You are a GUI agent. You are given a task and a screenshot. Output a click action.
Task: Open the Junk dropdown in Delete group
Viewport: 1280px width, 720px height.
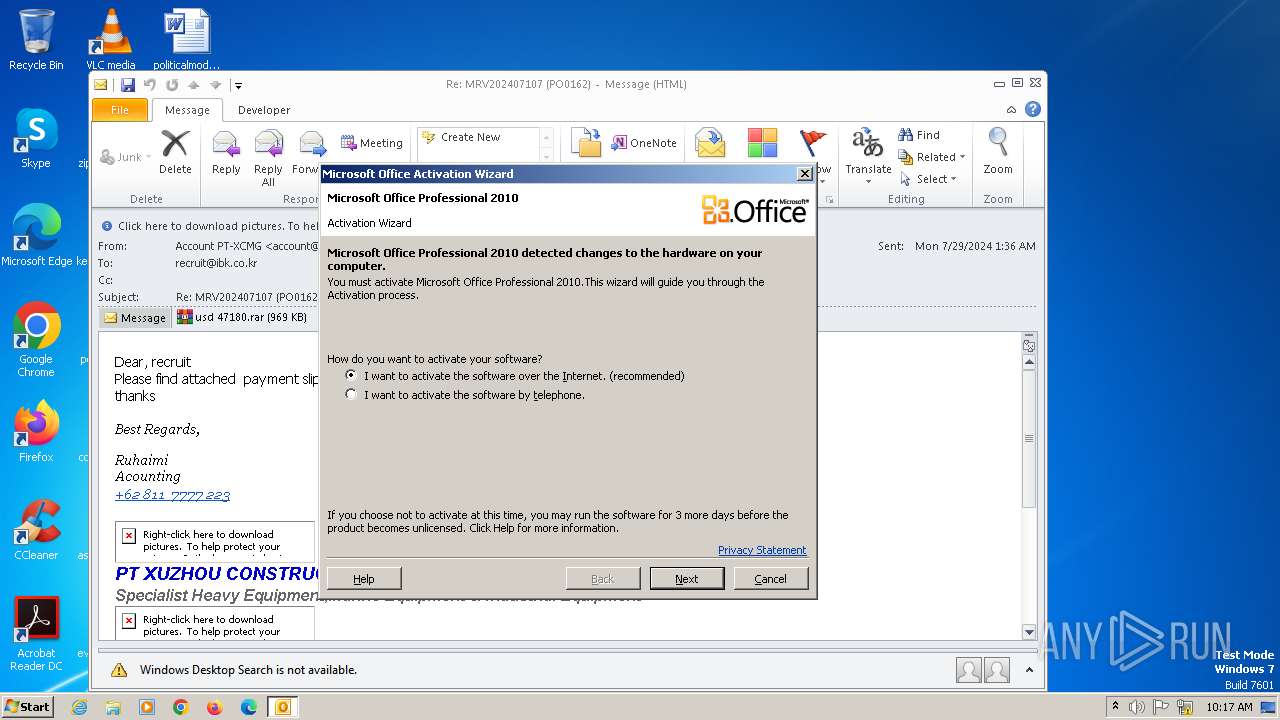(126, 157)
